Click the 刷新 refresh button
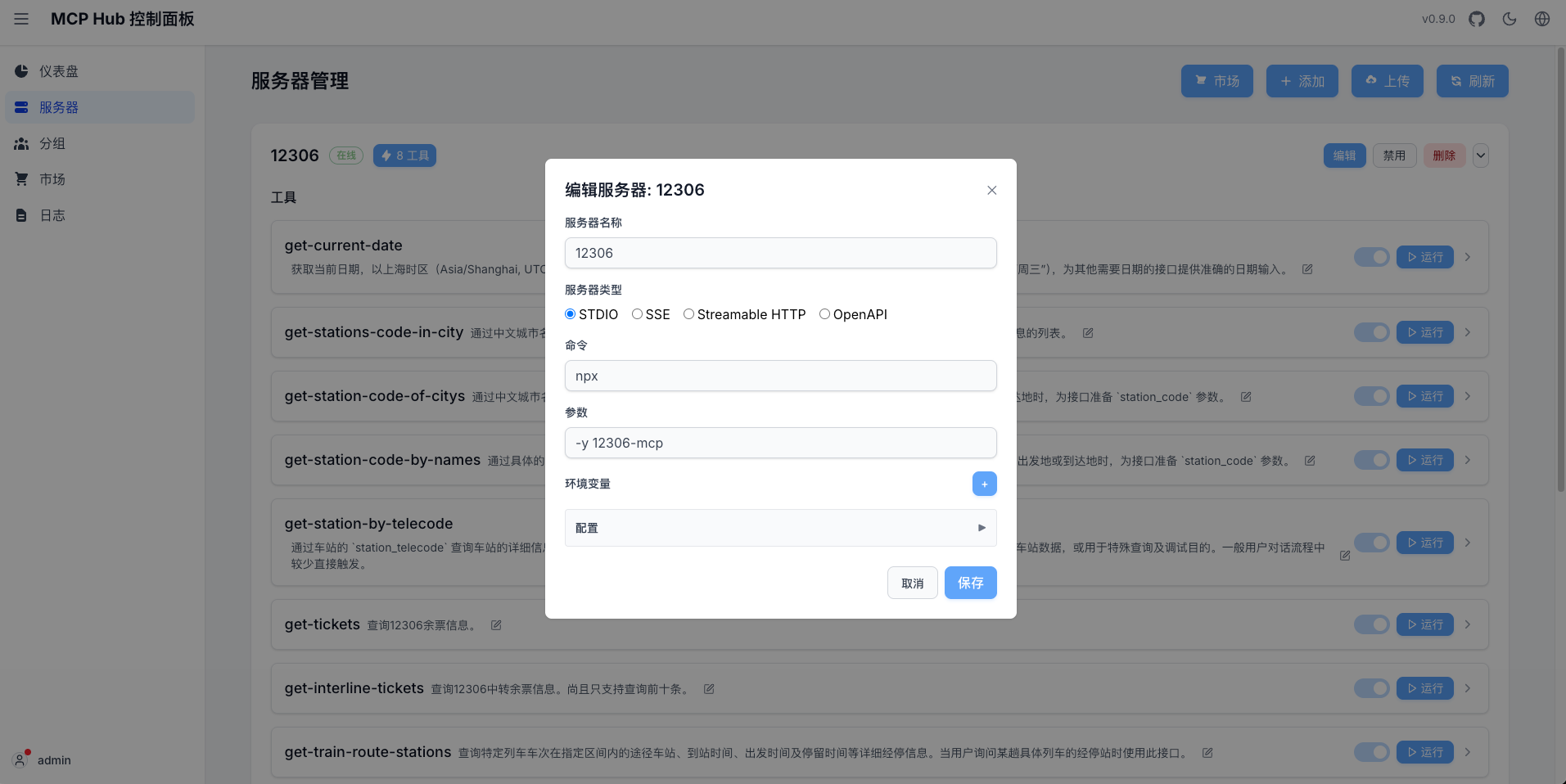The width and height of the screenshot is (1566, 784). (x=1472, y=81)
